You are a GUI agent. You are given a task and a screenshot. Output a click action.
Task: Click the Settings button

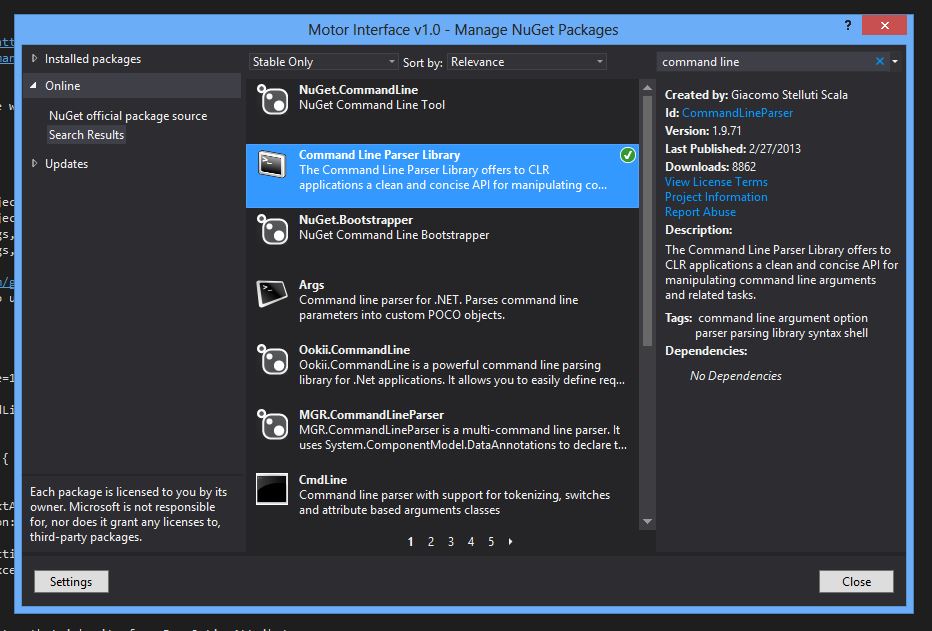point(70,581)
